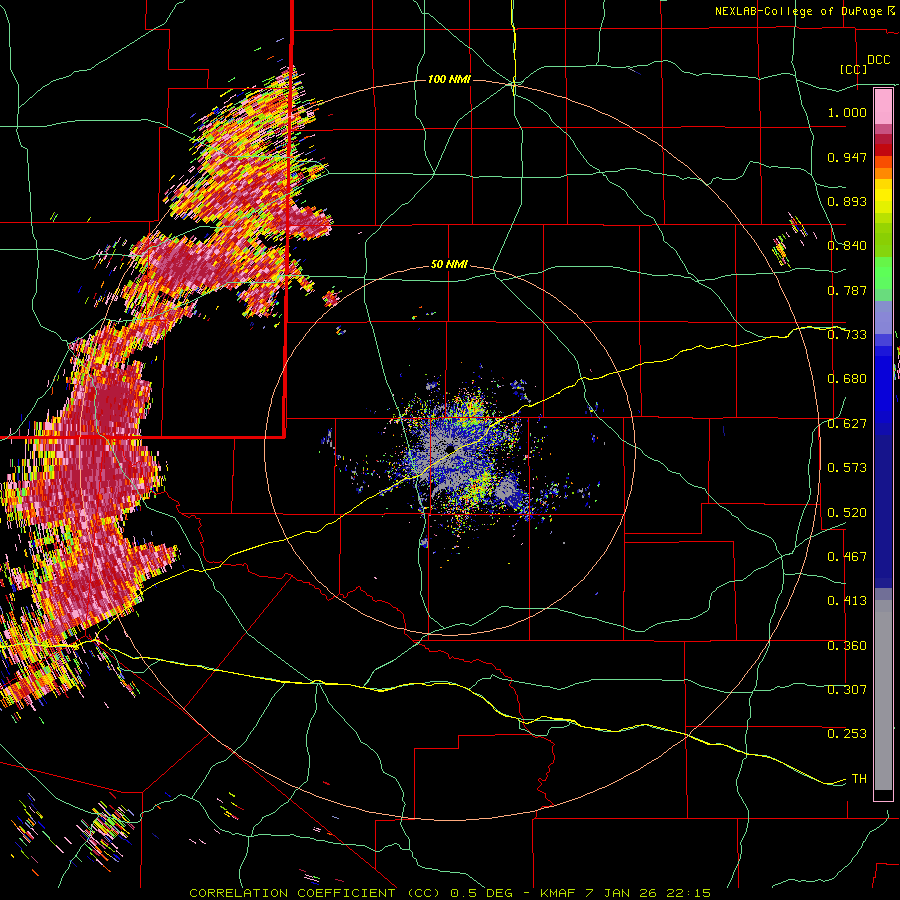The width and height of the screenshot is (900, 900).
Task: Click the pink segment of the color bar
Action: point(883,107)
